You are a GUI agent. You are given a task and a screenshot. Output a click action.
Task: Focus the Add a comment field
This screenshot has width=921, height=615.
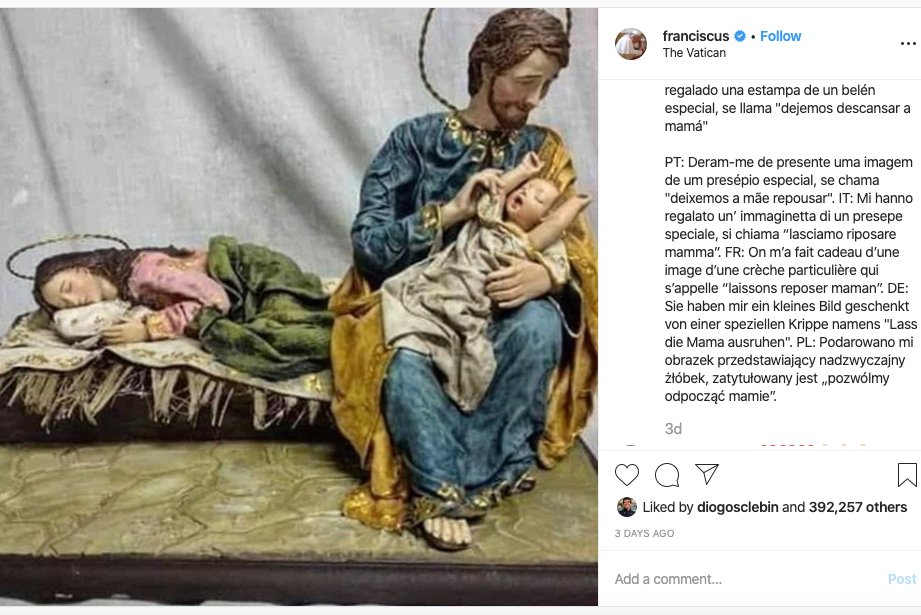click(x=746, y=579)
